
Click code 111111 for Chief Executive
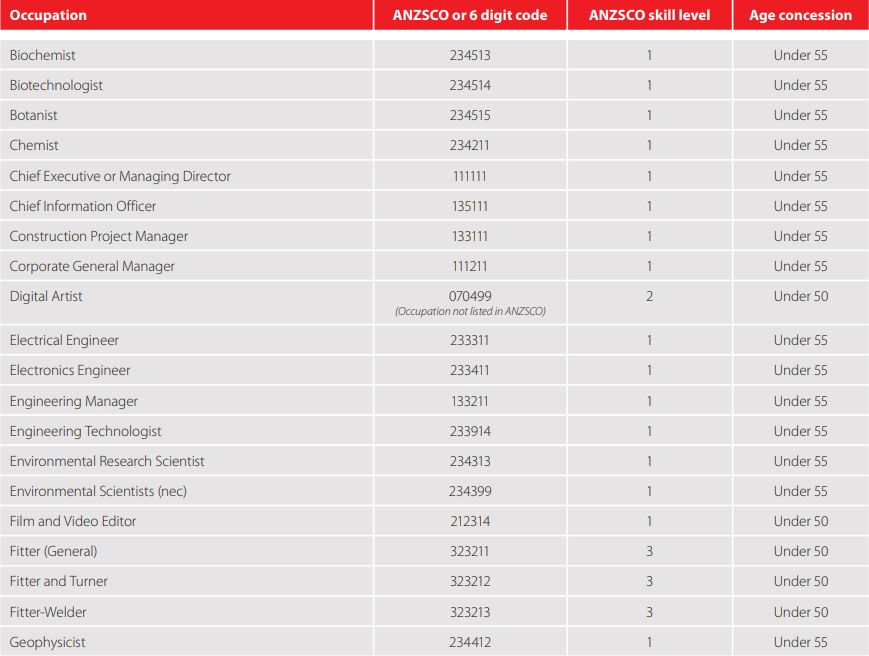tap(469, 176)
